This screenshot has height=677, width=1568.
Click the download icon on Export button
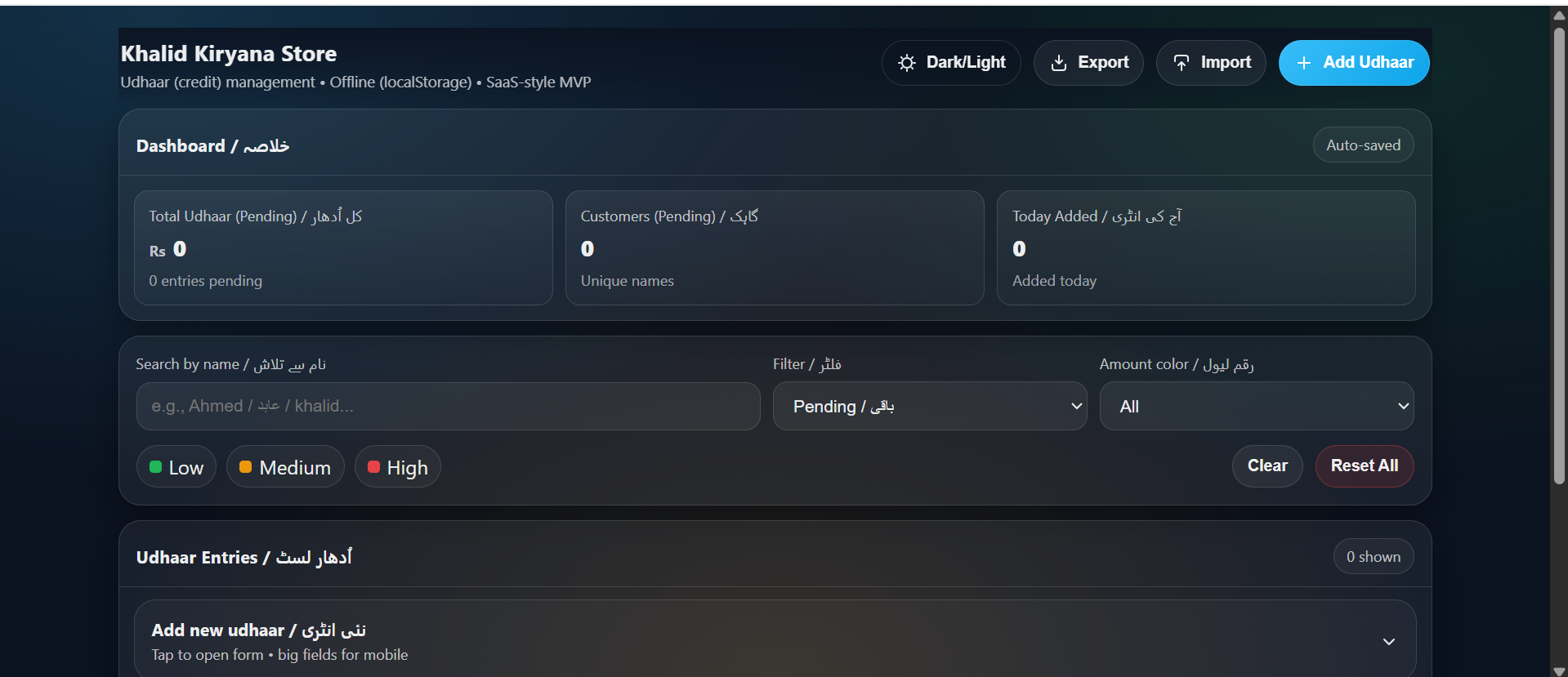tap(1058, 63)
